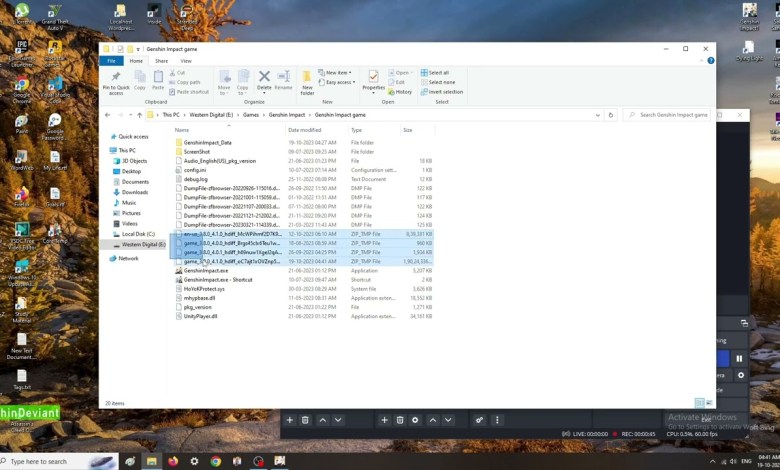Open Properties of selected files

click(x=374, y=80)
